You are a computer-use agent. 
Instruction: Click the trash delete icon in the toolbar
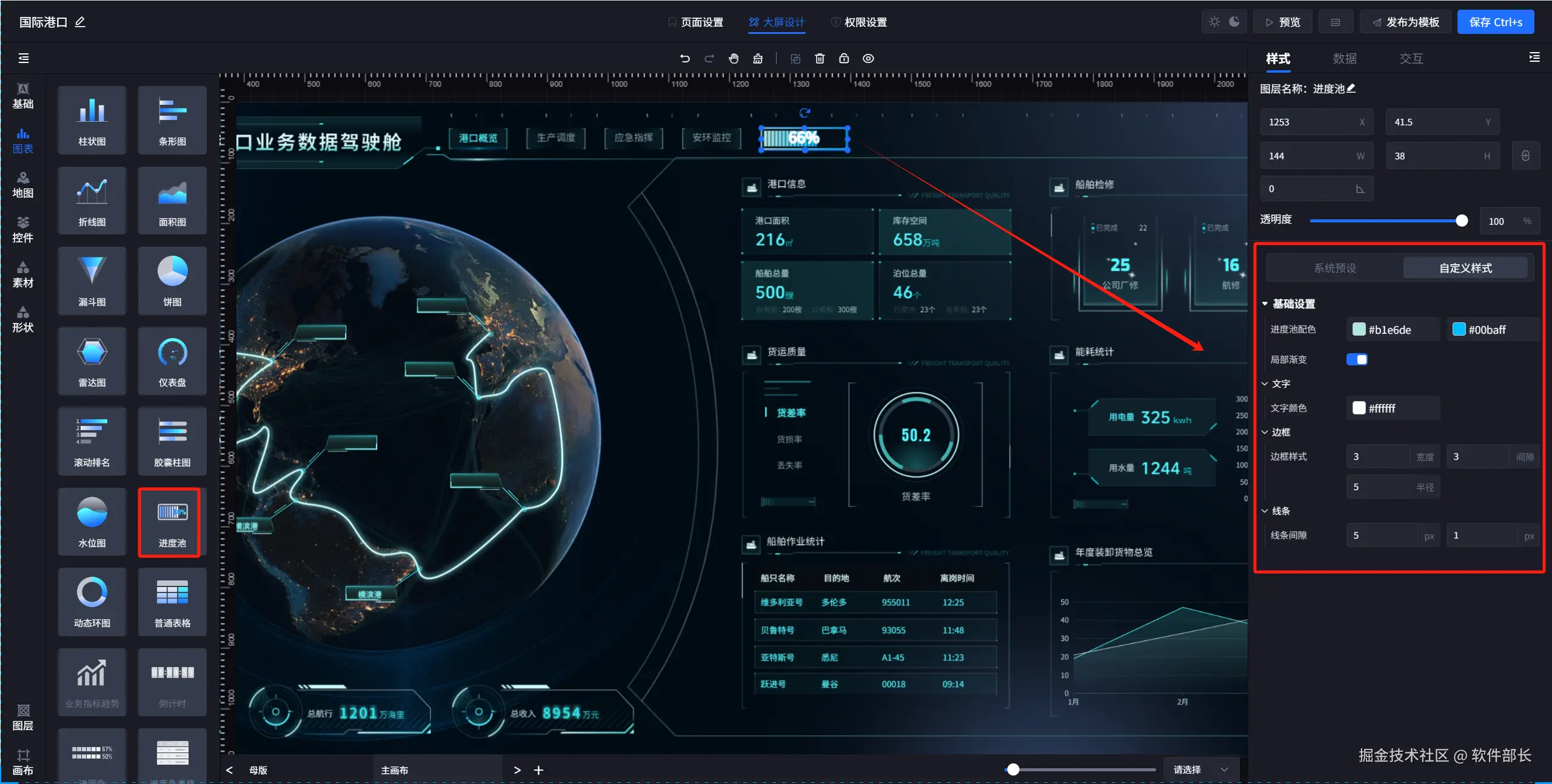pos(820,59)
